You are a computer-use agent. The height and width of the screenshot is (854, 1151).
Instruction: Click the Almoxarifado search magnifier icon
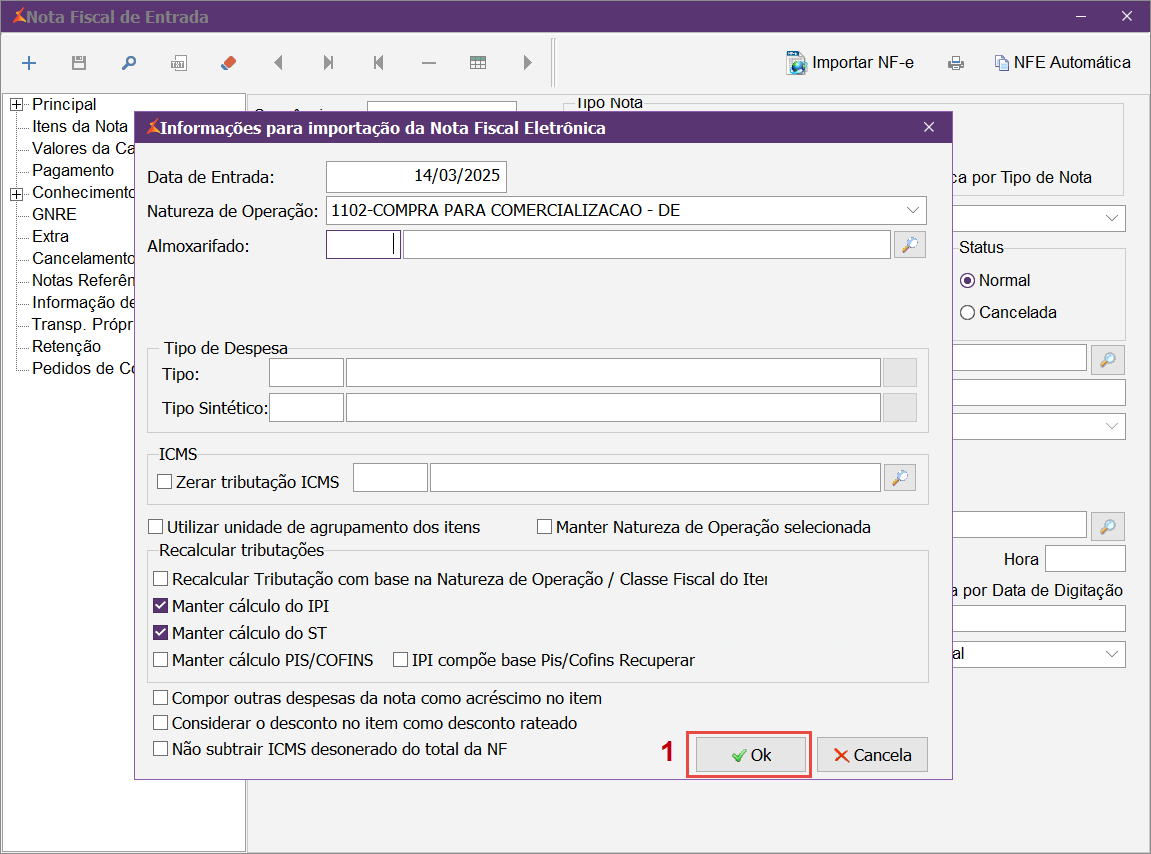[x=909, y=245]
